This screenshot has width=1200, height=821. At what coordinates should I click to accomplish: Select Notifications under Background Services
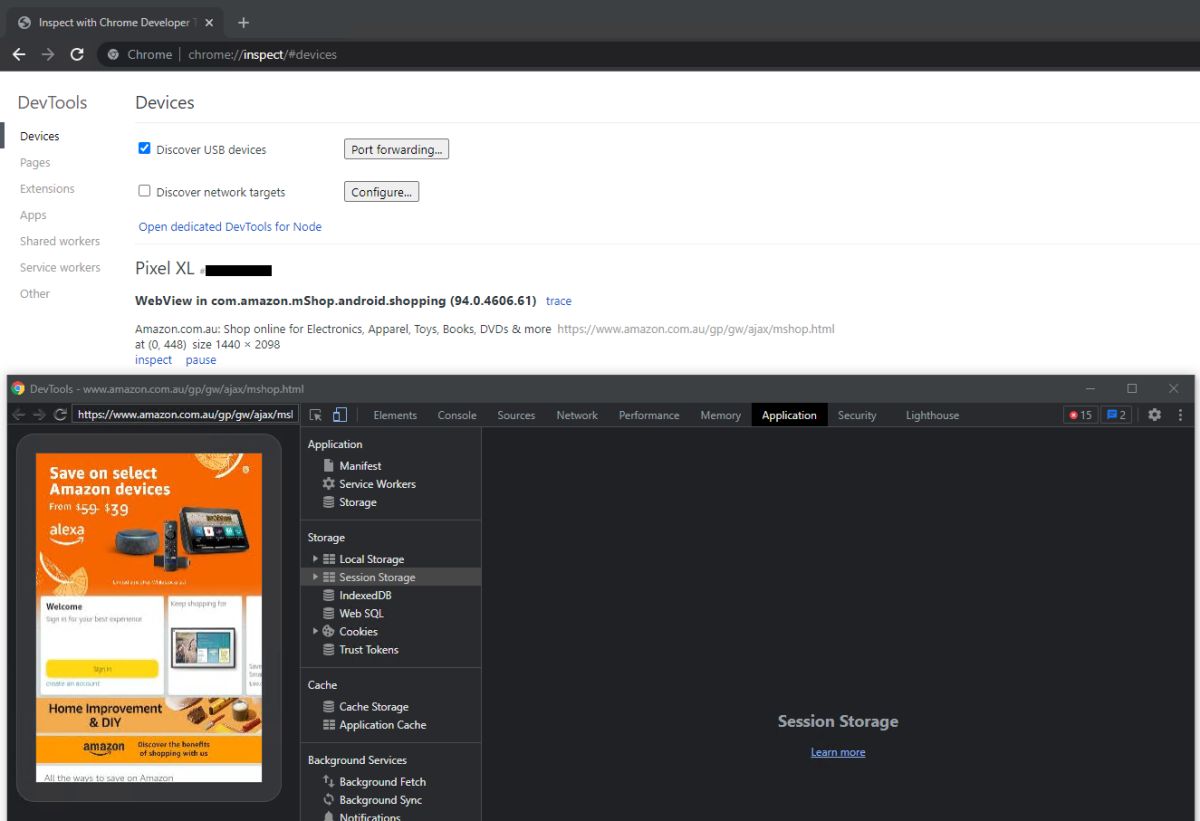(x=369, y=816)
